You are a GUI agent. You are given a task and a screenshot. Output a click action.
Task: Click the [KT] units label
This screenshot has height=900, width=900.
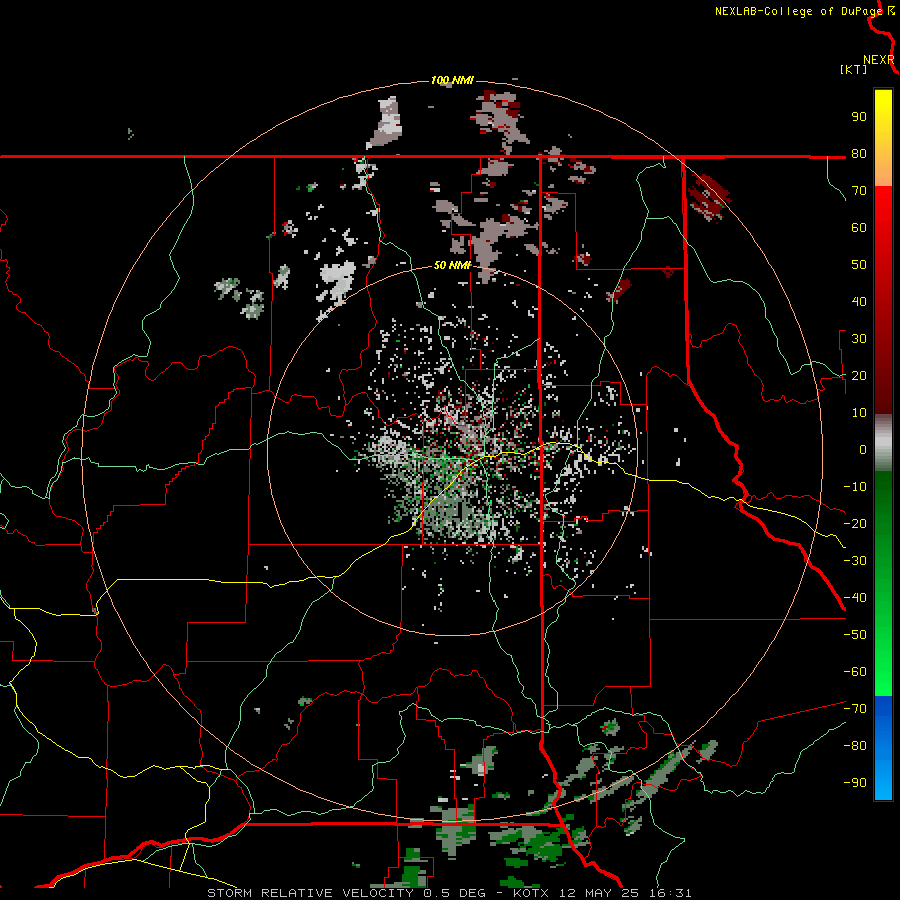click(x=853, y=69)
